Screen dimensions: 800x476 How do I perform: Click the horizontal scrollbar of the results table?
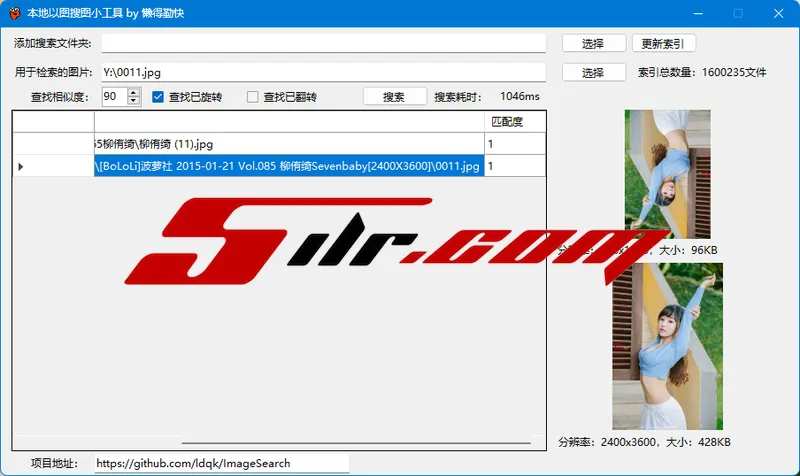tap(356, 443)
